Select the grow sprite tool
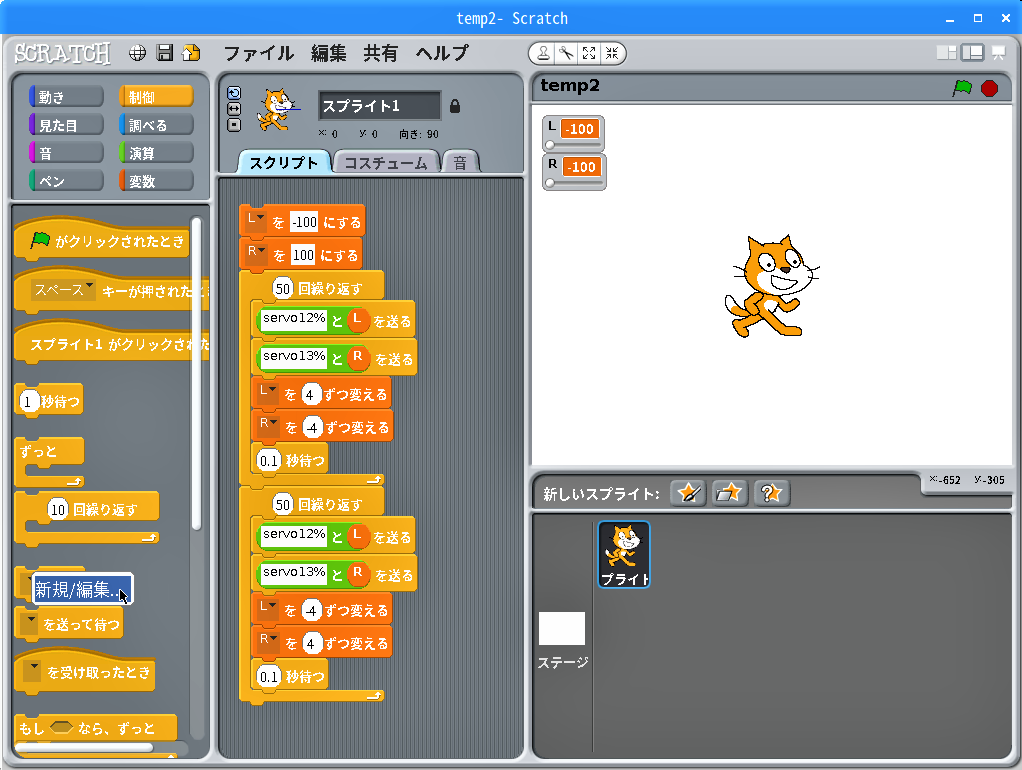Image resolution: width=1022 pixels, height=770 pixels. (589, 53)
